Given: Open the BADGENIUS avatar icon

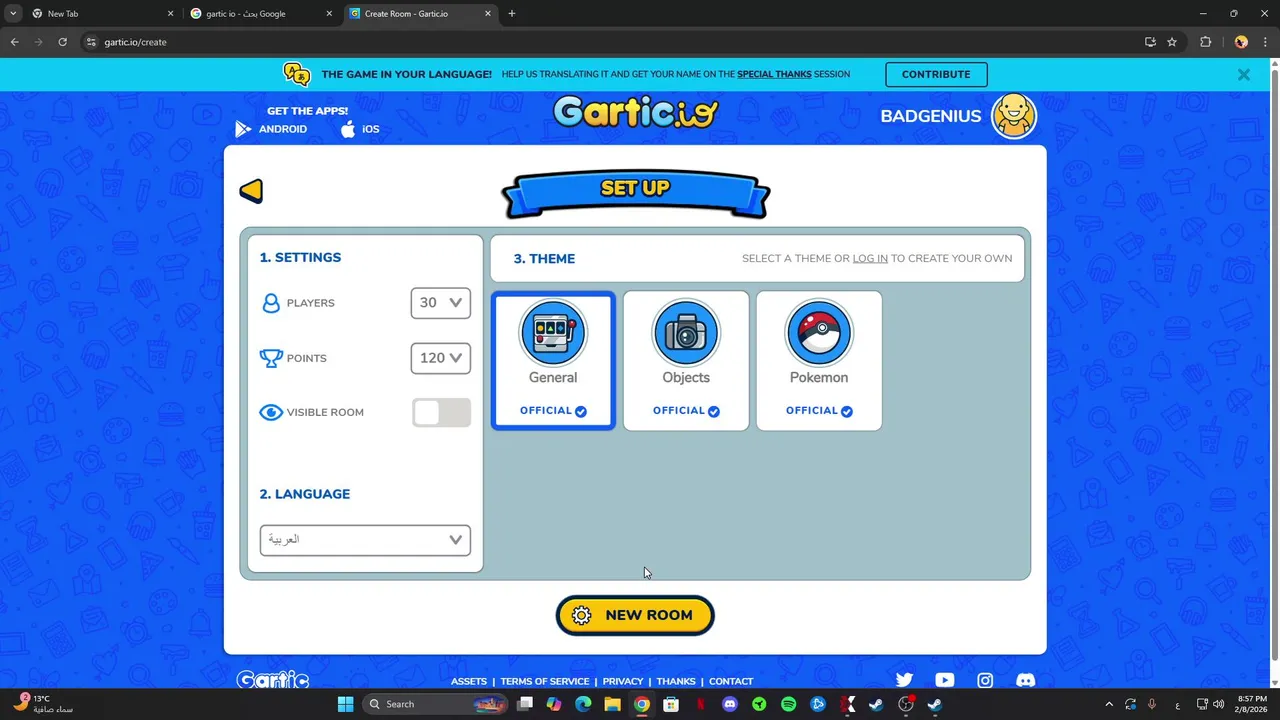Looking at the screenshot, I should [1014, 116].
